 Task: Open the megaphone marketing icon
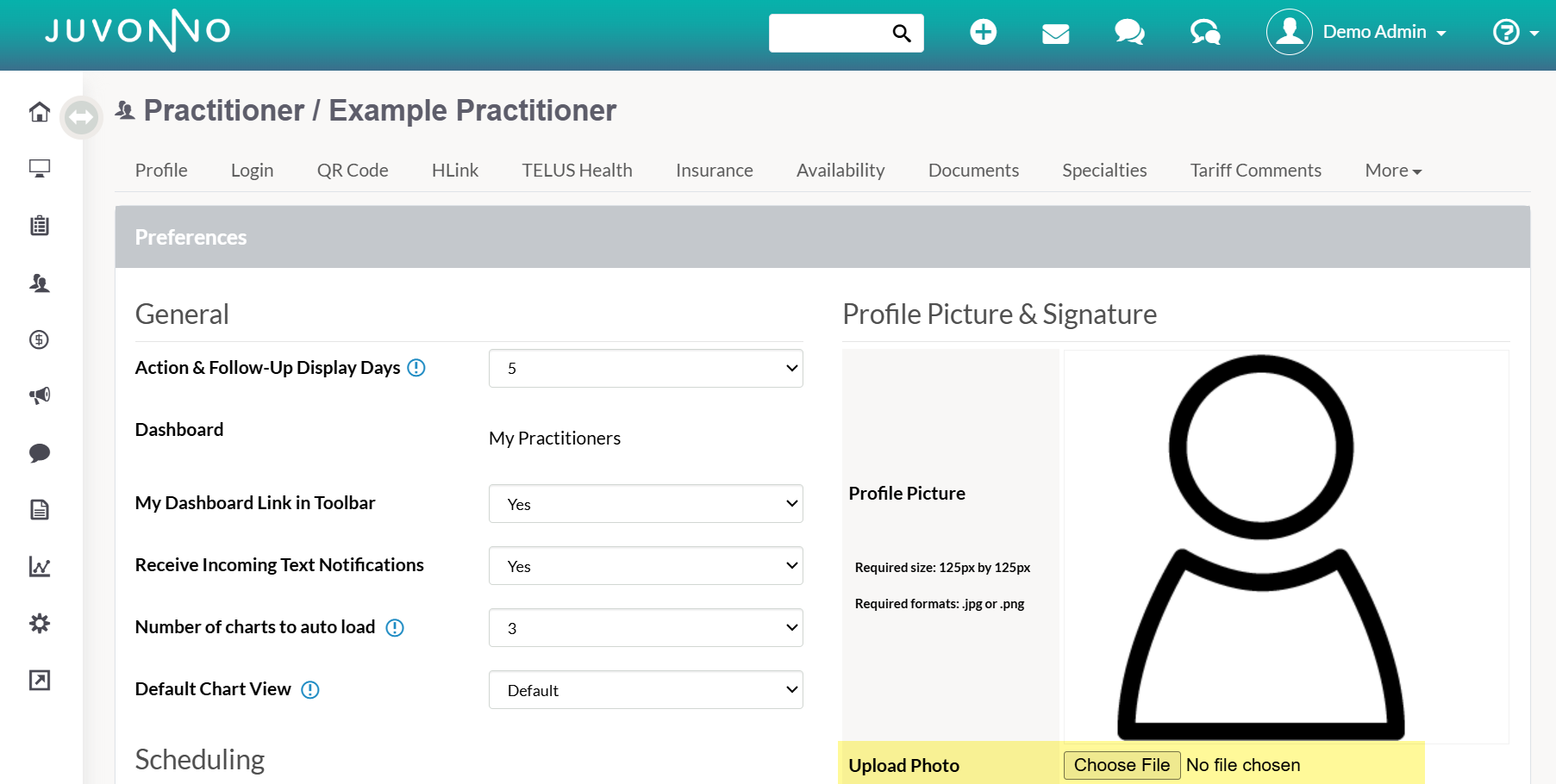[x=40, y=395]
